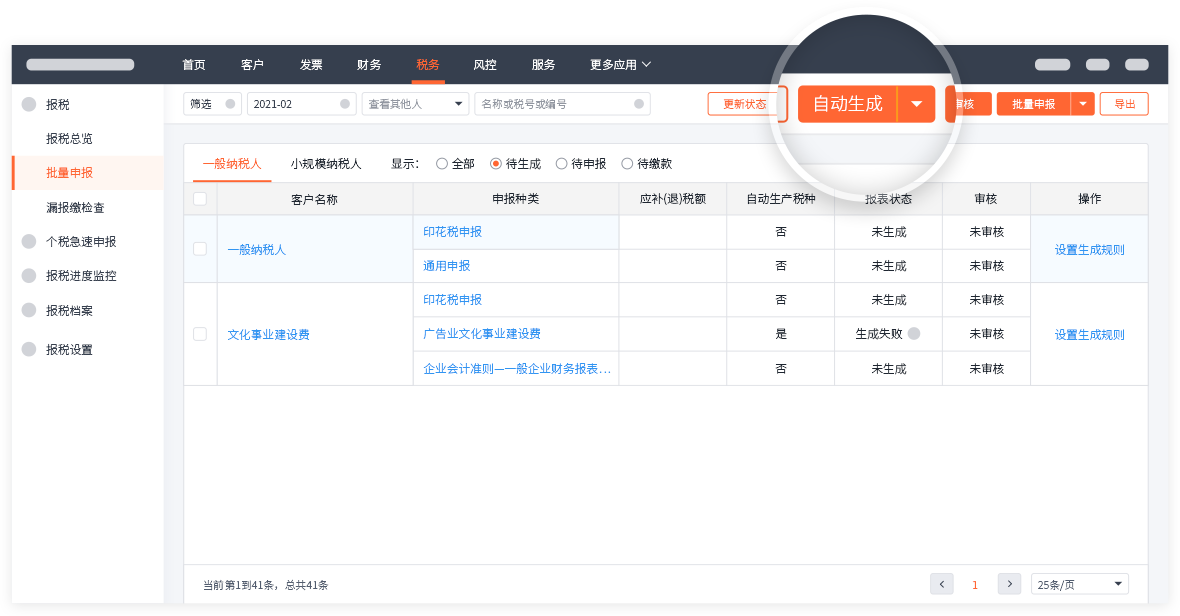This screenshot has width=1180, height=616.
Task: Click the grey dot in the 2021-02 date field
Action: click(x=345, y=104)
